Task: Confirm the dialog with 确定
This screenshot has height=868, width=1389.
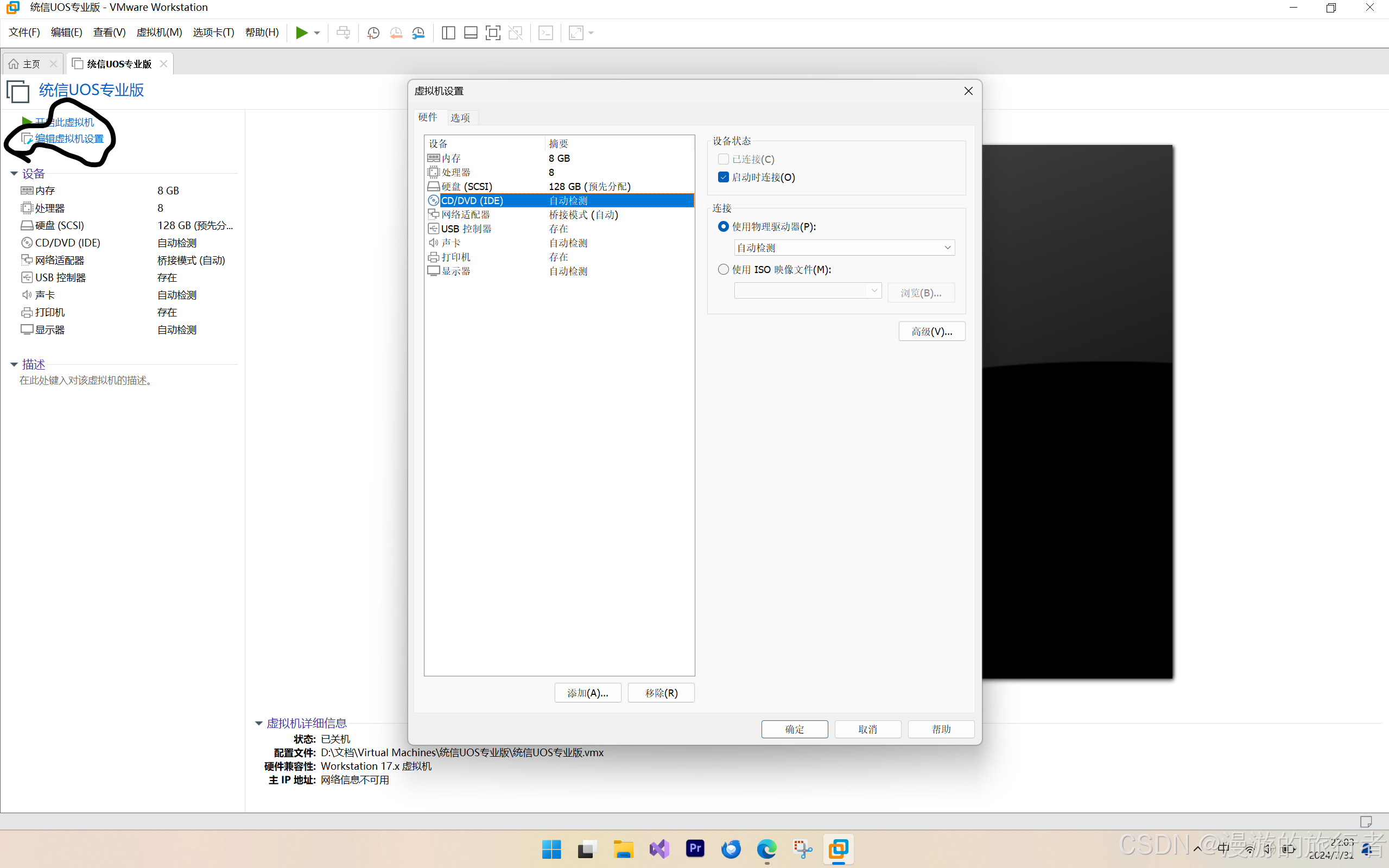Action: pos(794,729)
